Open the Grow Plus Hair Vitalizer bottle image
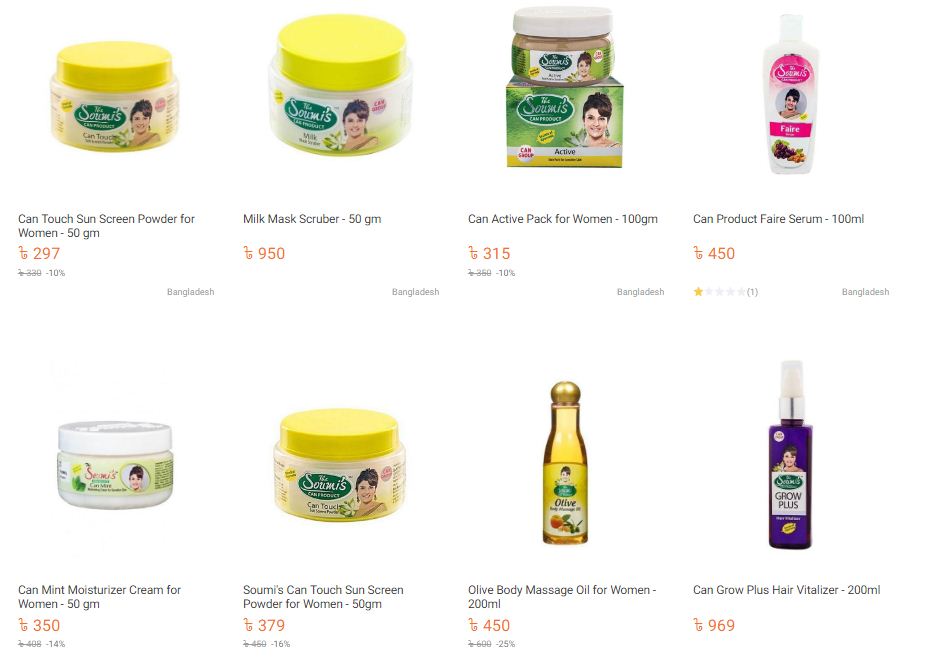The width and height of the screenshot is (942, 657). [x=791, y=455]
